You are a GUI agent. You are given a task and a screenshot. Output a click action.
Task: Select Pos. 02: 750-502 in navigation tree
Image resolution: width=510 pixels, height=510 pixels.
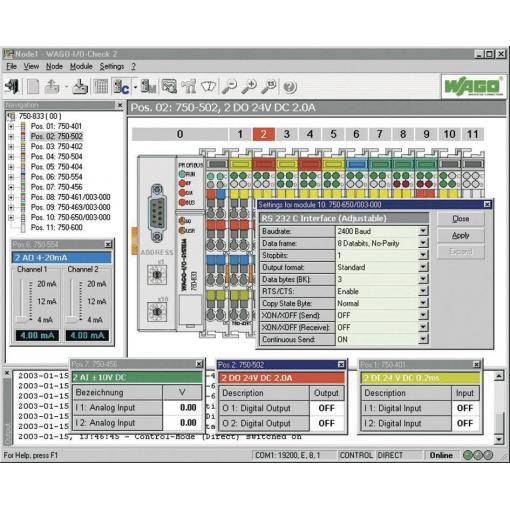click(x=57, y=136)
